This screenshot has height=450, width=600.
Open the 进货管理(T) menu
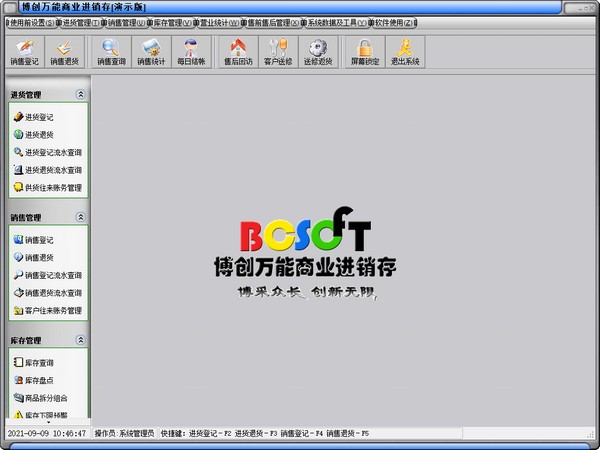tap(79, 21)
